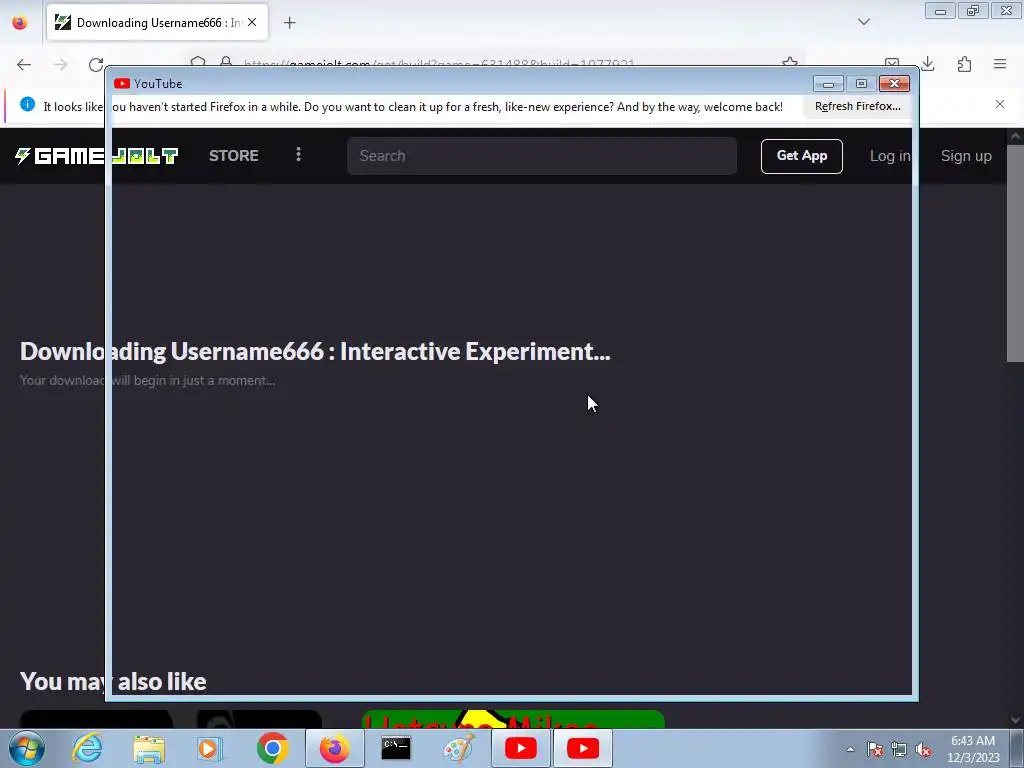Select the Downloading Username666 tab
1024x768 pixels.
tap(157, 23)
